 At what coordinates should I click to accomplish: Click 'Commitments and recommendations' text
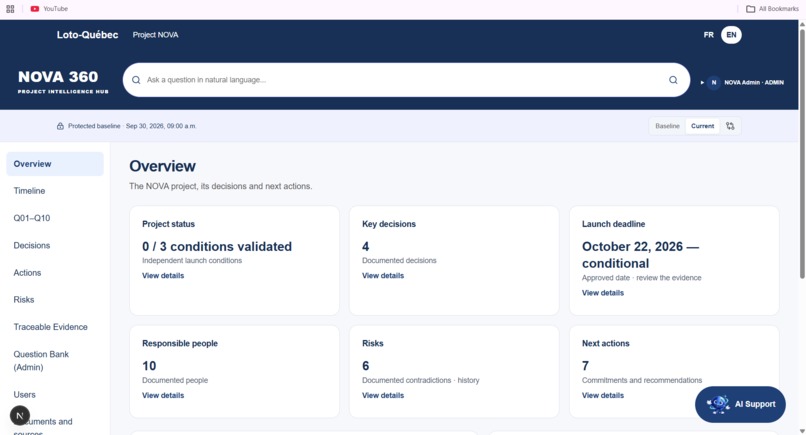pos(642,380)
